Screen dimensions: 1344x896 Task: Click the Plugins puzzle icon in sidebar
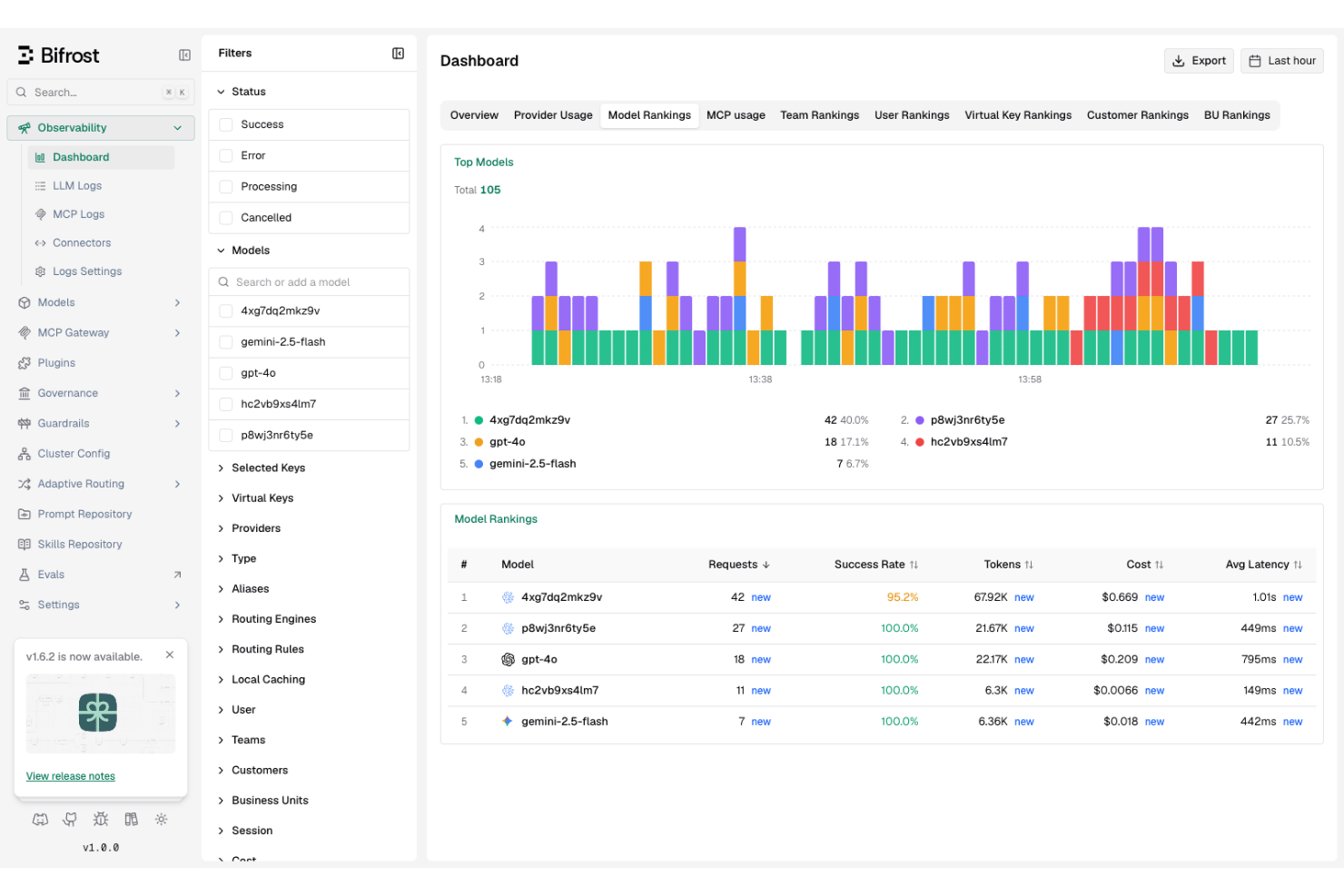[x=25, y=363]
